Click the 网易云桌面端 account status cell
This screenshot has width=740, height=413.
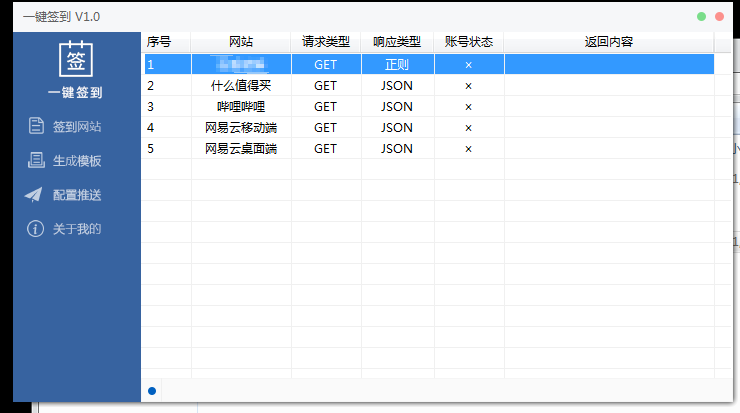pyautogui.click(x=469, y=149)
